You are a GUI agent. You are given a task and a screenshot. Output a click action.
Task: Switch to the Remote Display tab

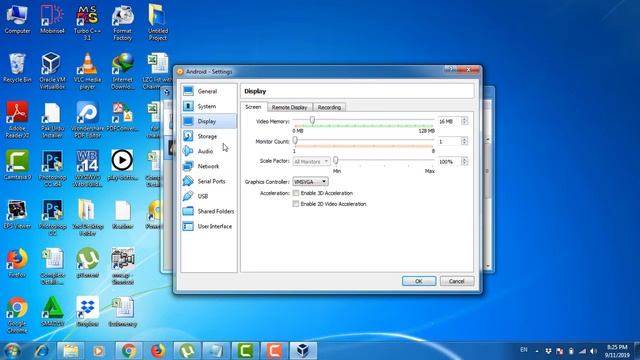[x=289, y=107]
